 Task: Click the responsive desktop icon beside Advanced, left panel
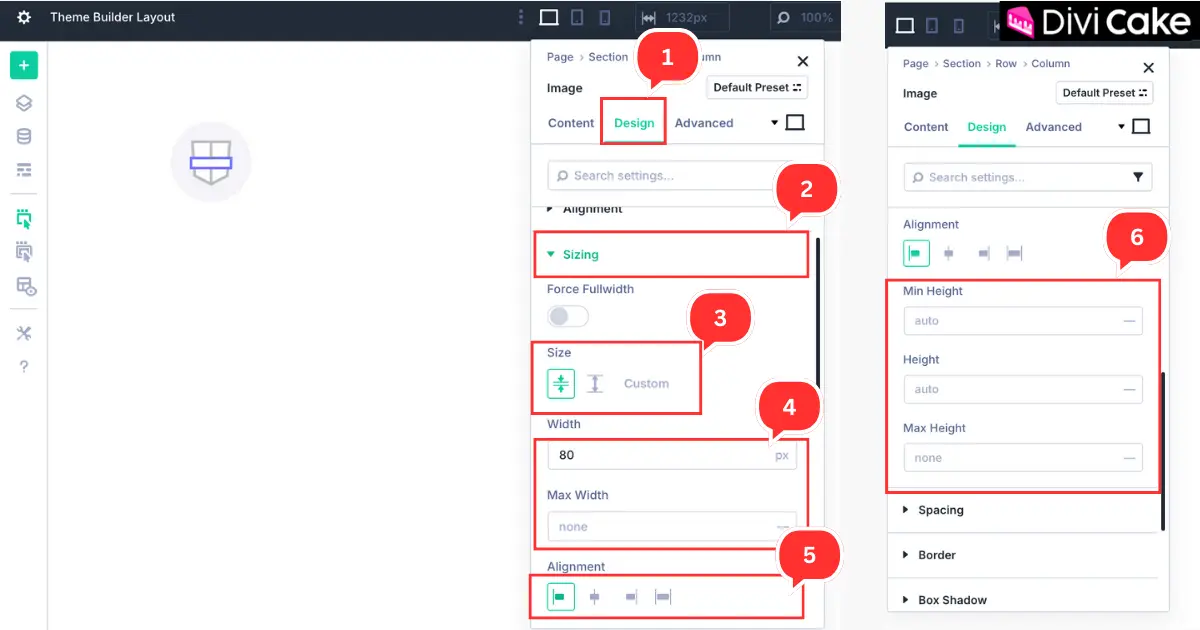795,123
